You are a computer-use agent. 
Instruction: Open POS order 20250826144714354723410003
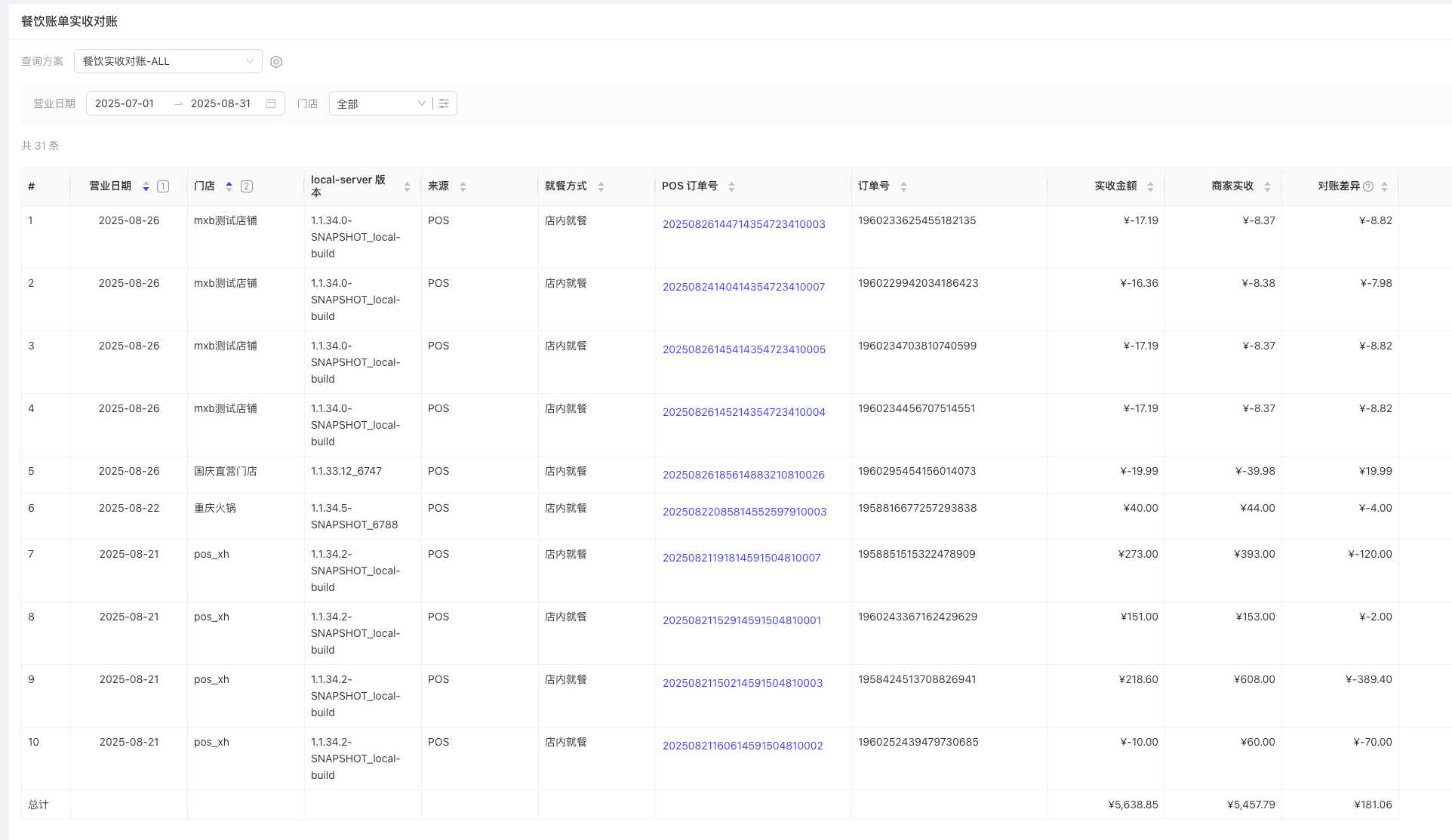(x=743, y=224)
